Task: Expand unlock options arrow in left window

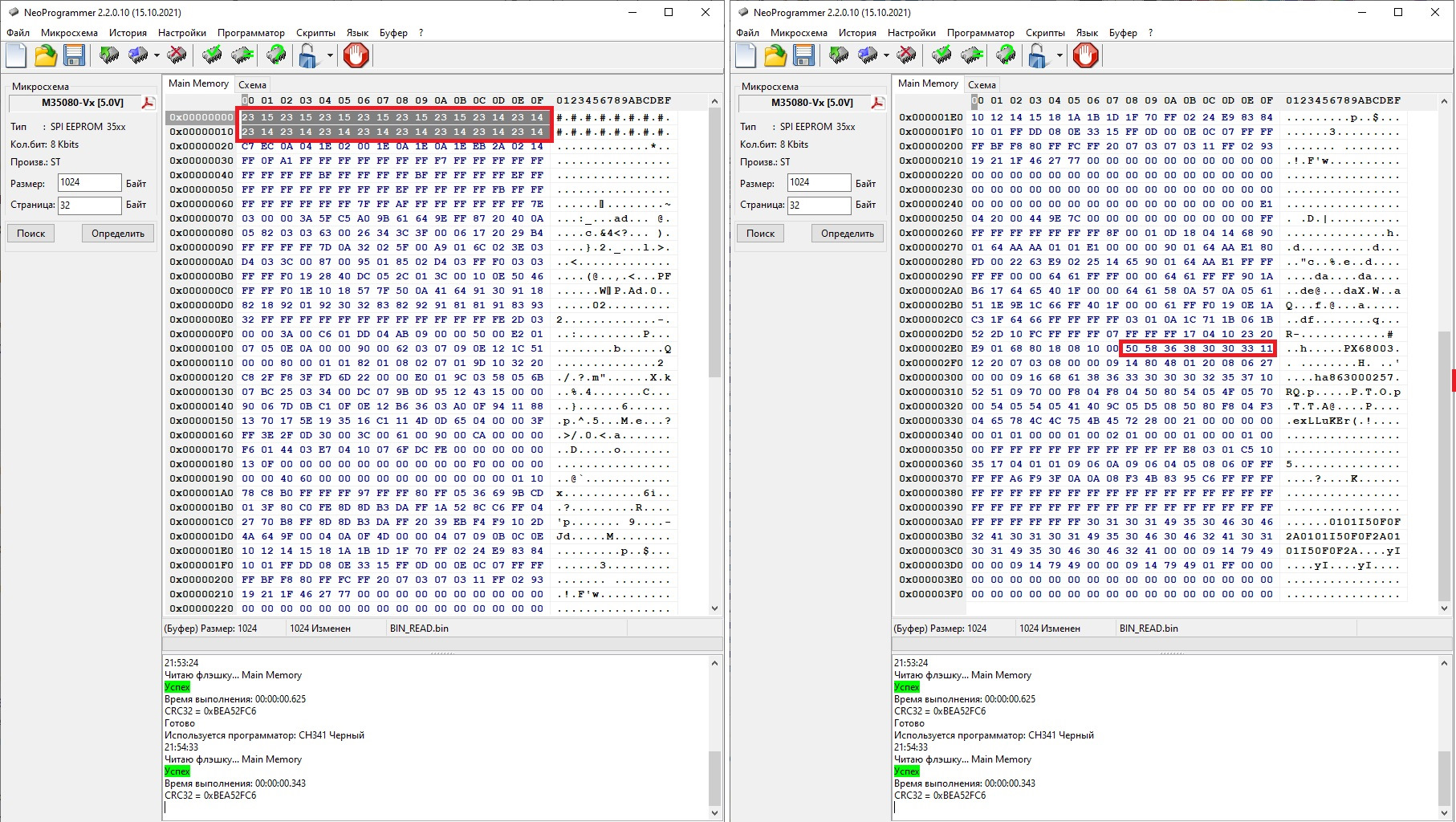Action: 330,55
